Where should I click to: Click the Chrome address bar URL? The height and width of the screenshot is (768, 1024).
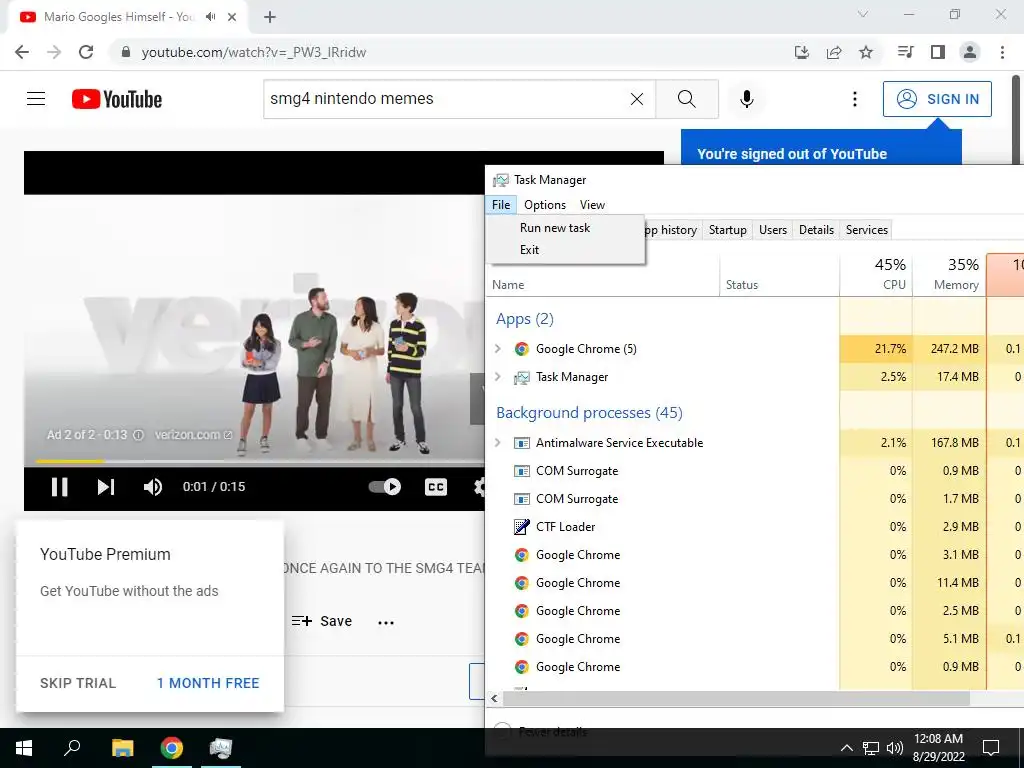coord(254,52)
